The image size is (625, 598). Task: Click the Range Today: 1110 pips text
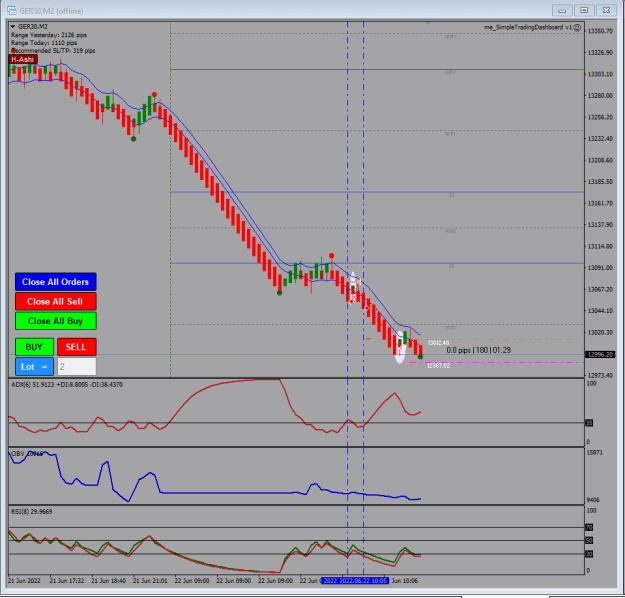tap(44, 43)
